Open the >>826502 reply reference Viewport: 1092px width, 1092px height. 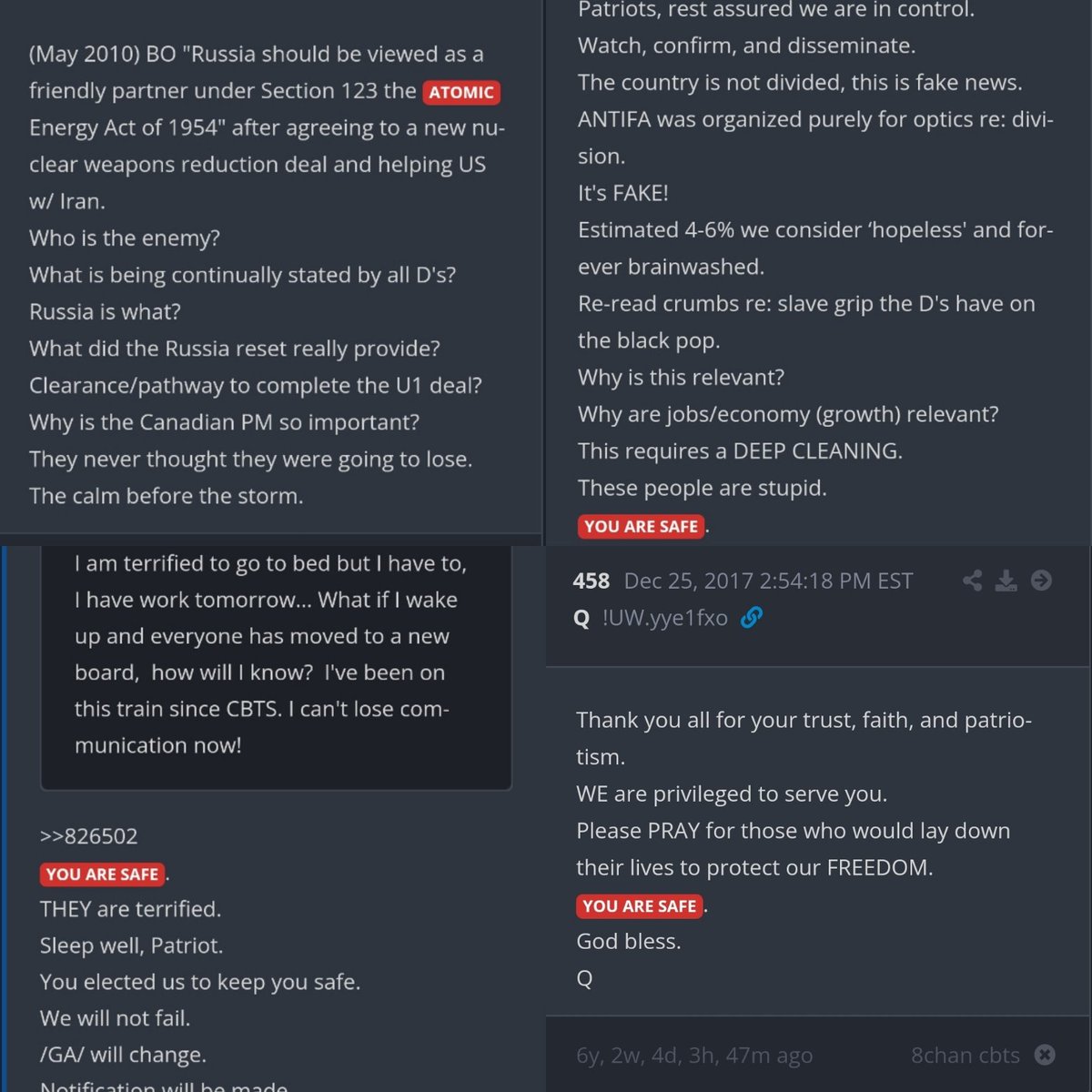click(x=89, y=836)
